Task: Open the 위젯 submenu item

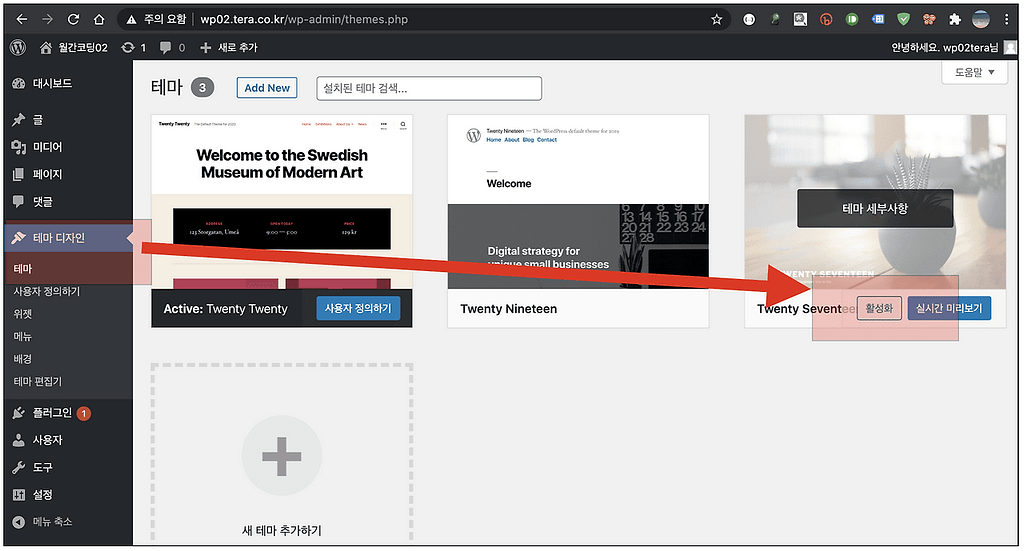Action: pyautogui.click(x=23, y=314)
